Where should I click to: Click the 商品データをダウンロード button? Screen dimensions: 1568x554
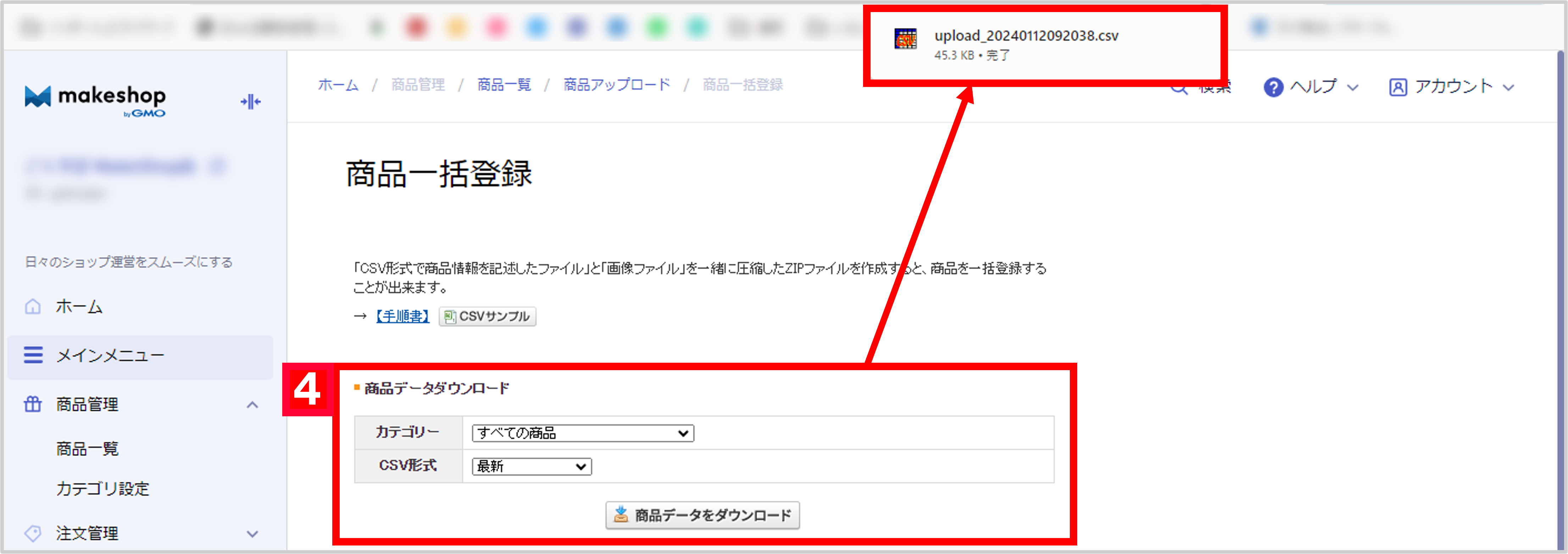[702, 515]
